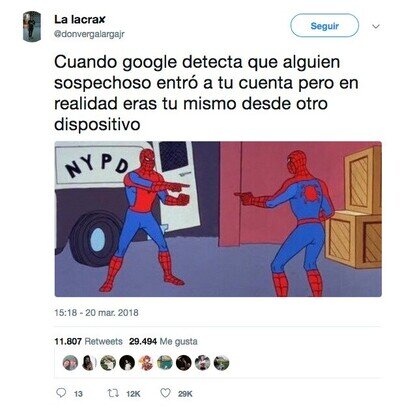Screen dimensions: 400x411
Task: View the 29.494 Me gusta list
Action: point(163,341)
